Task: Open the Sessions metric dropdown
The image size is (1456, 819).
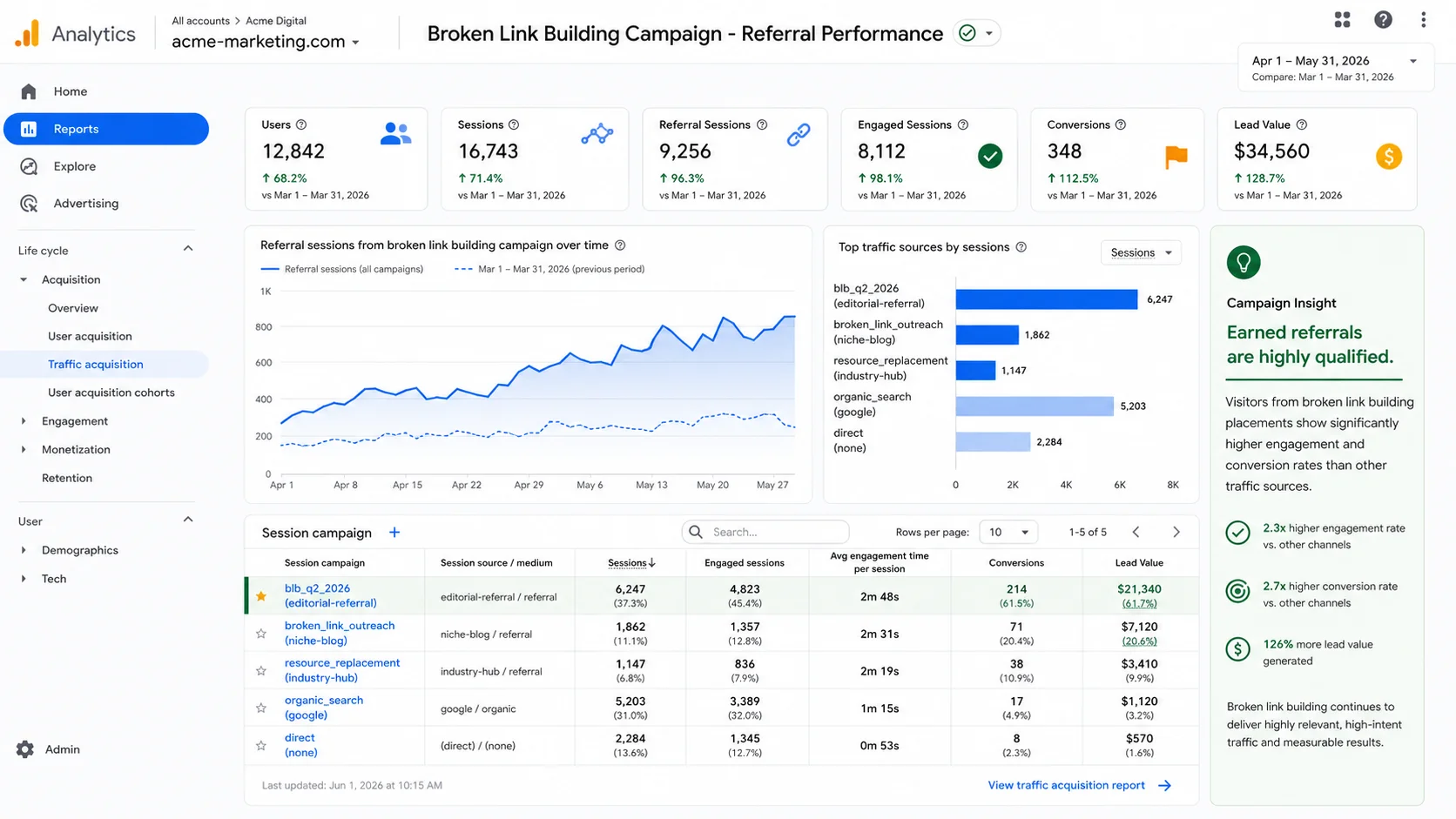Action: pyautogui.click(x=1141, y=252)
